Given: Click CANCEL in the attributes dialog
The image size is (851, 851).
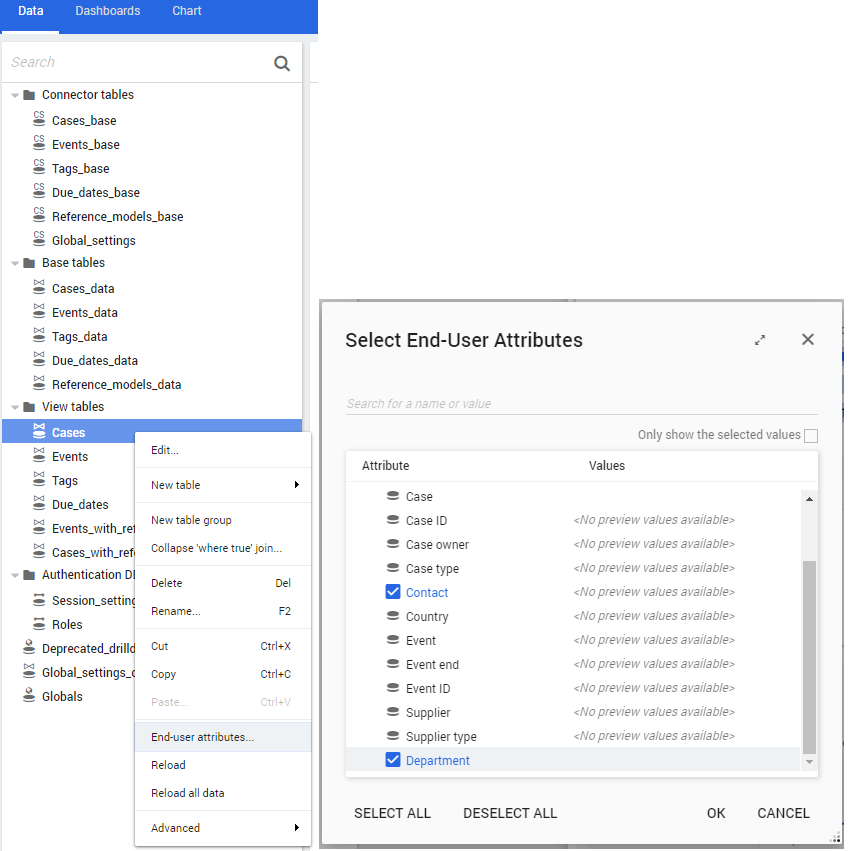Looking at the screenshot, I should [783, 813].
